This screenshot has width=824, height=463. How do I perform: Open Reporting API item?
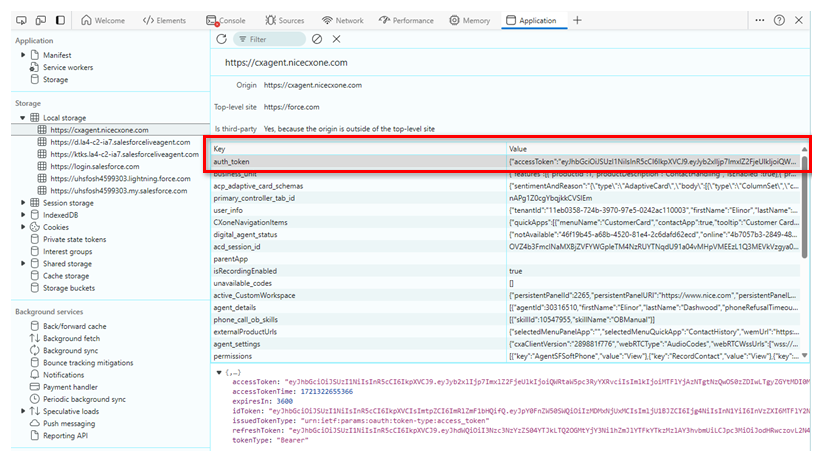pos(65,436)
